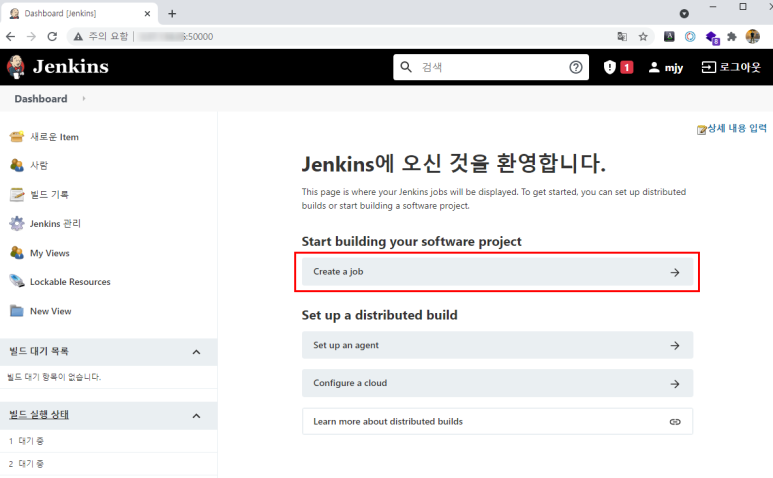Image resolution: width=773 pixels, height=478 pixels.
Task: Open a new browser tab with plus
Action: pos(172,13)
